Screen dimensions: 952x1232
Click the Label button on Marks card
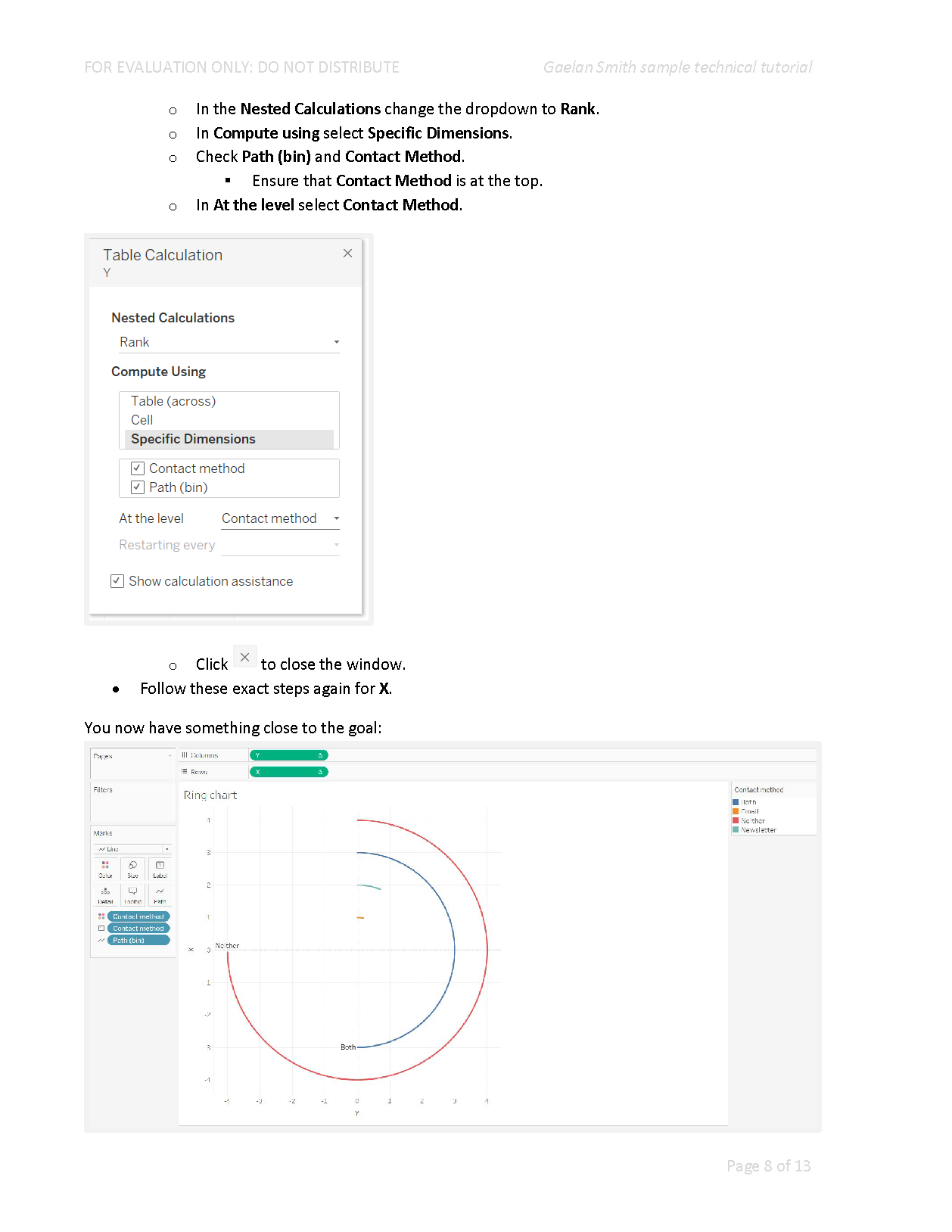pyautogui.click(x=160, y=869)
